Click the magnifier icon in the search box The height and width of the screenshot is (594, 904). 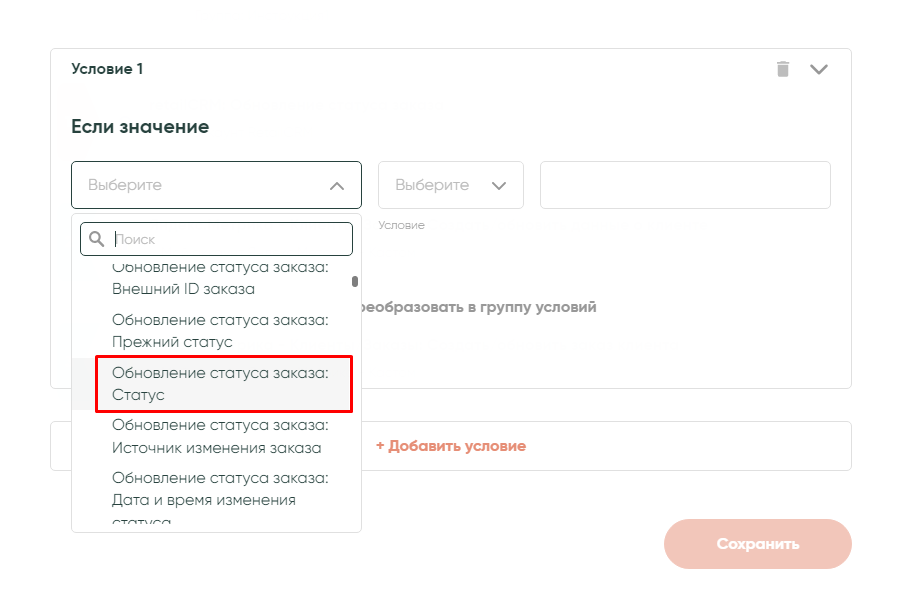tap(97, 239)
